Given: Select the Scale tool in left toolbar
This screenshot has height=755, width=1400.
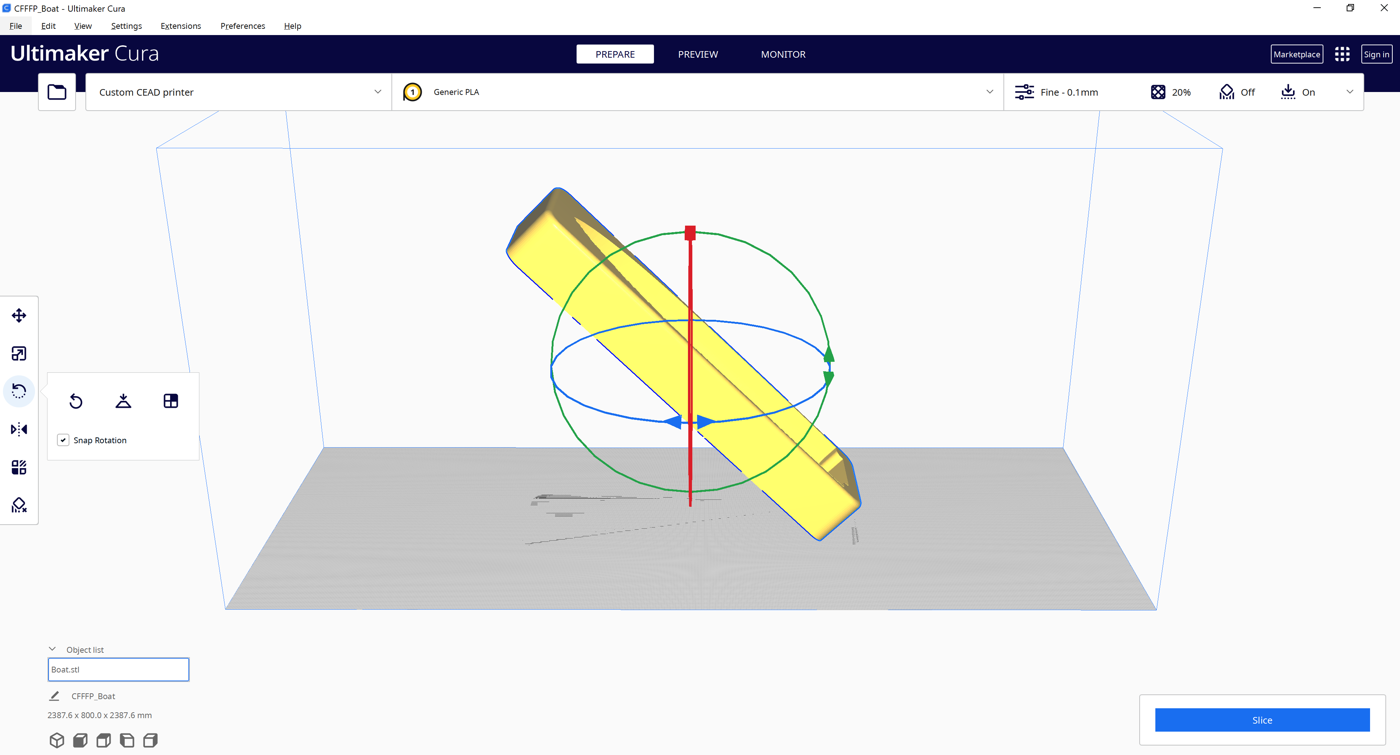Looking at the screenshot, I should coord(19,354).
